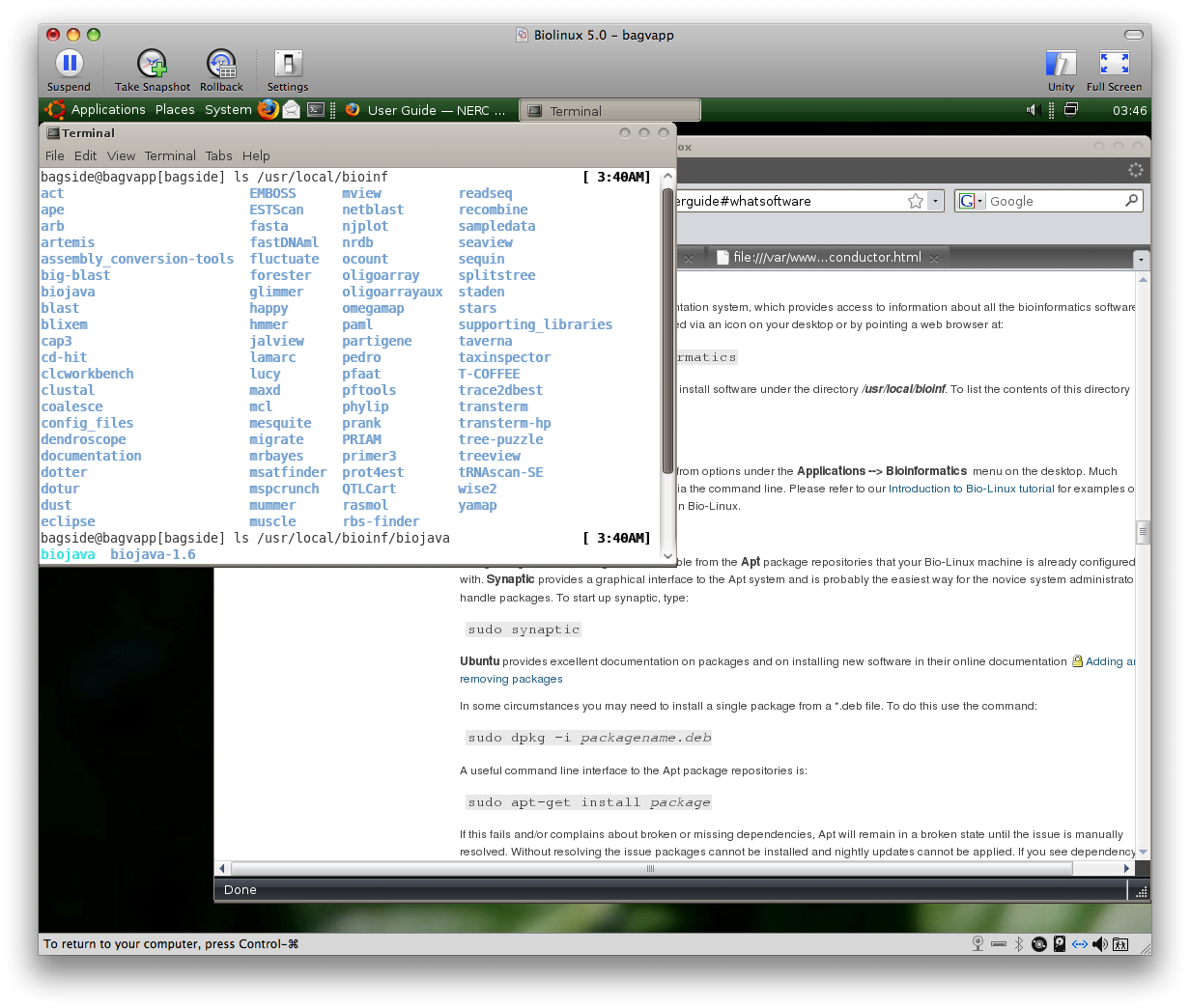Open the URL history dropdown arrow
This screenshot has width=1190, height=1008.
pos(935,201)
